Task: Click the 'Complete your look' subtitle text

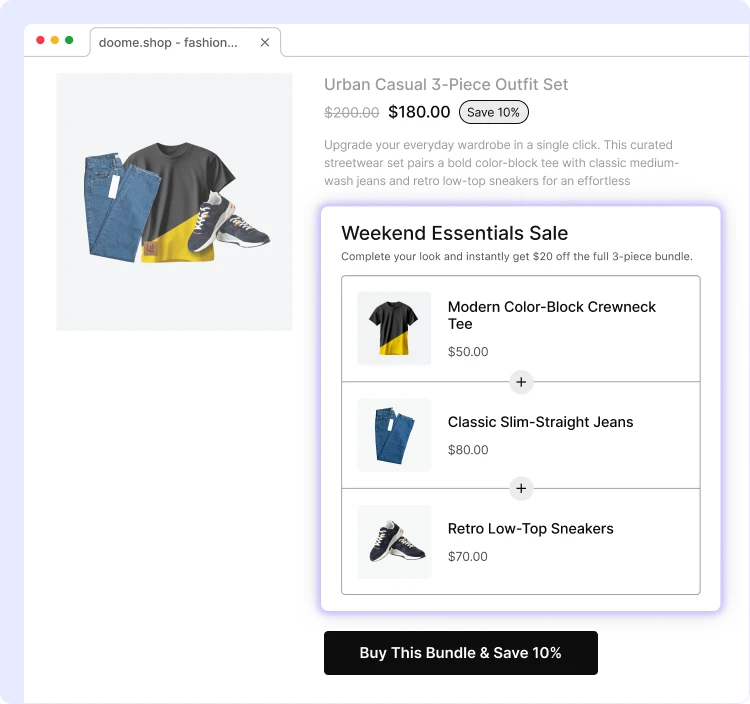Action: point(517,256)
